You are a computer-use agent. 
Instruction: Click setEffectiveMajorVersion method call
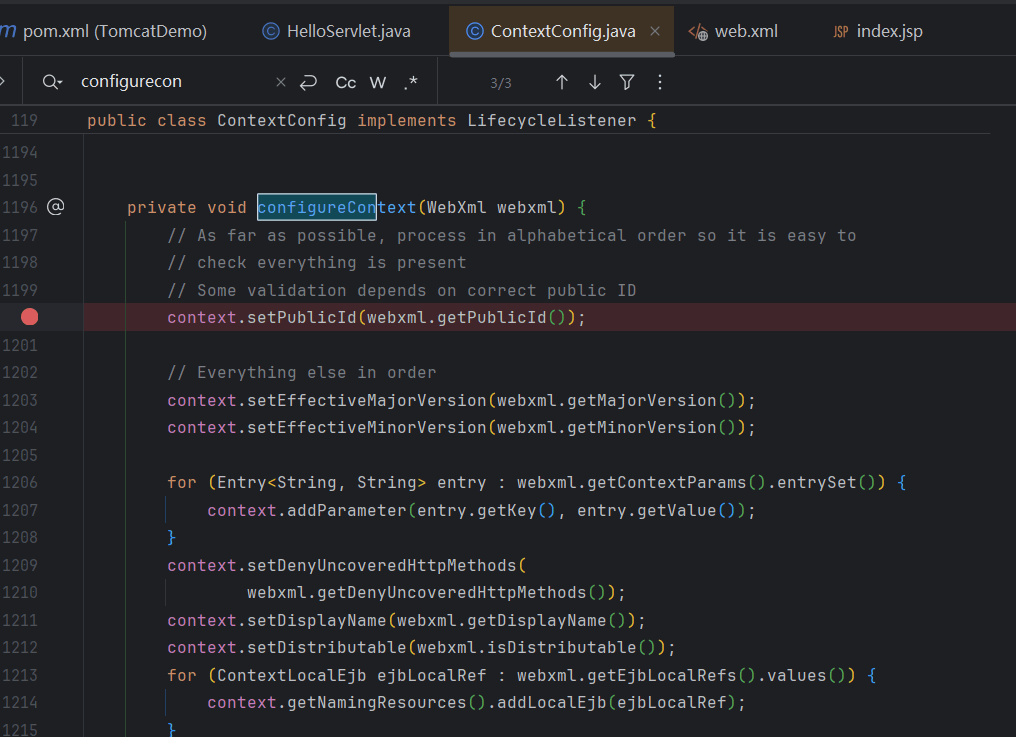[367, 401]
